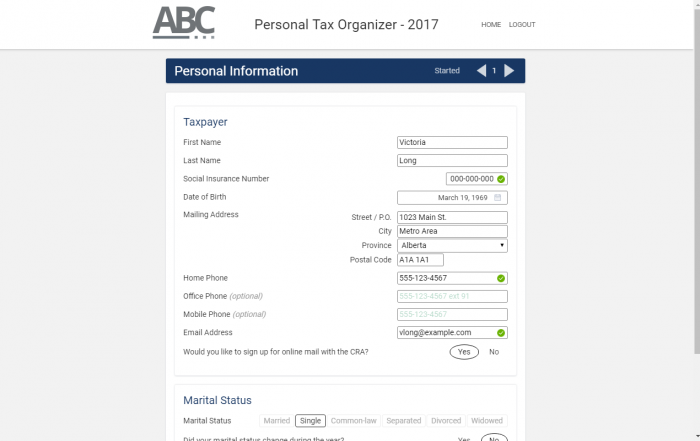Screen dimensions: 700x441
Task: Select Yes for CRA online mail
Action: pyautogui.click(x=464, y=352)
